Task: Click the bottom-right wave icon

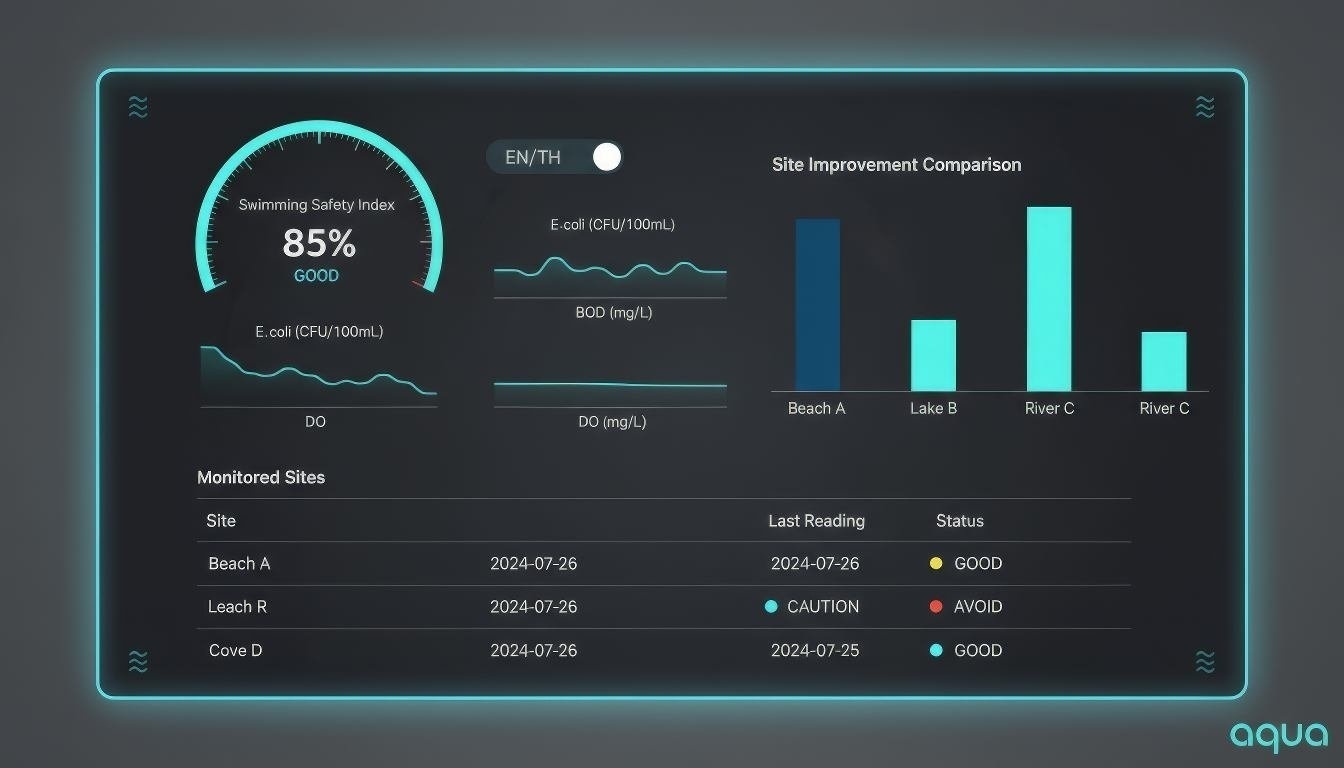Action: tap(1205, 661)
